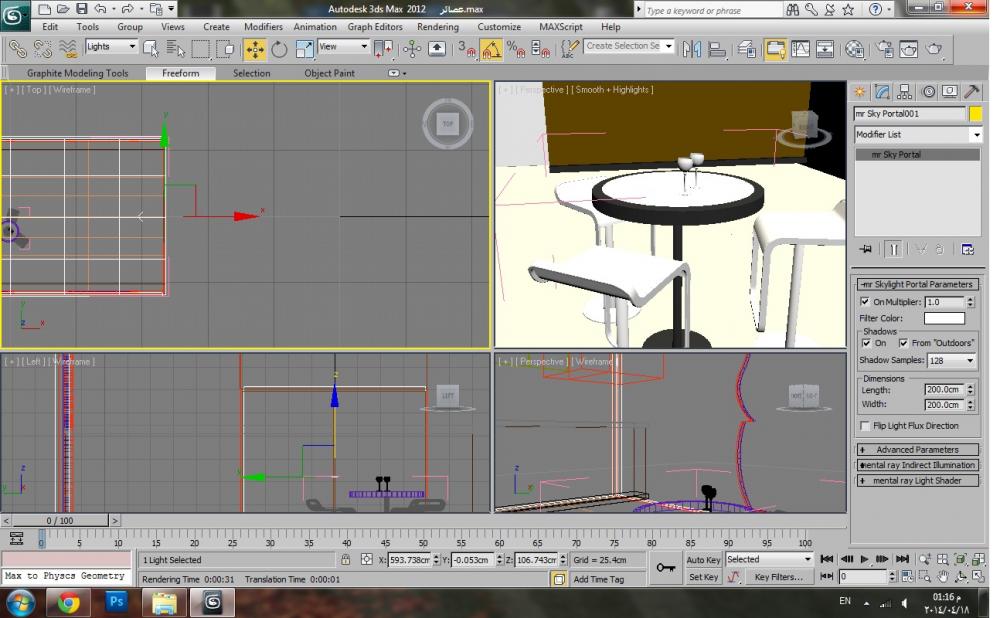The image size is (1000, 618).
Task: Open the Shadow Samples dropdown
Action: [x=951, y=360]
